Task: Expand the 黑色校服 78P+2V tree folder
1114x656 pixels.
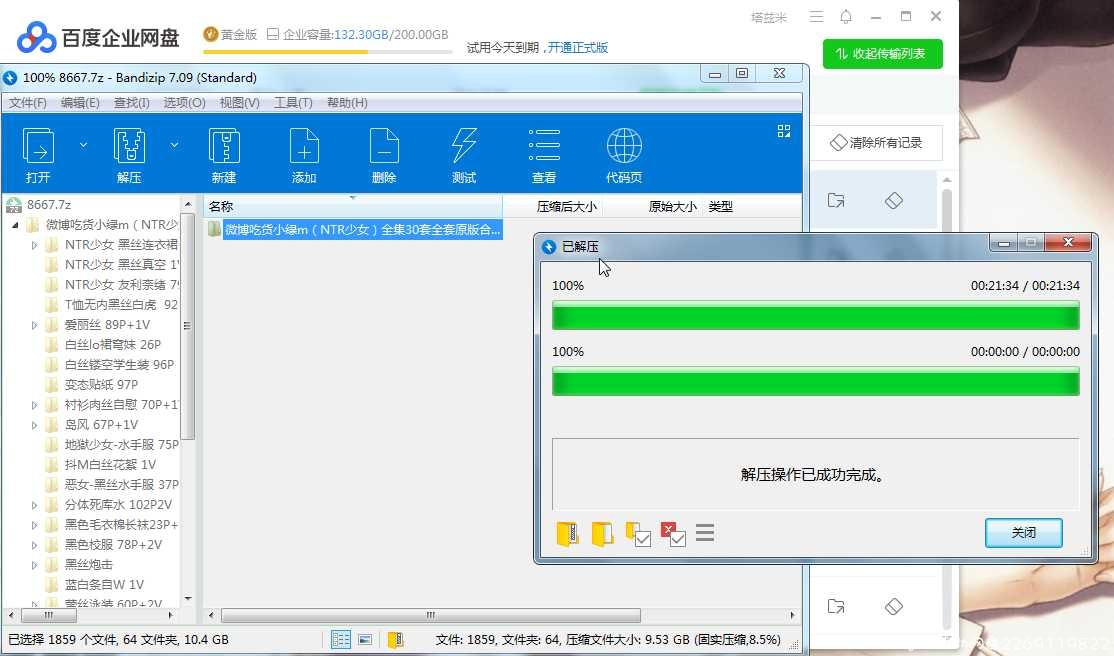Action: (34, 545)
